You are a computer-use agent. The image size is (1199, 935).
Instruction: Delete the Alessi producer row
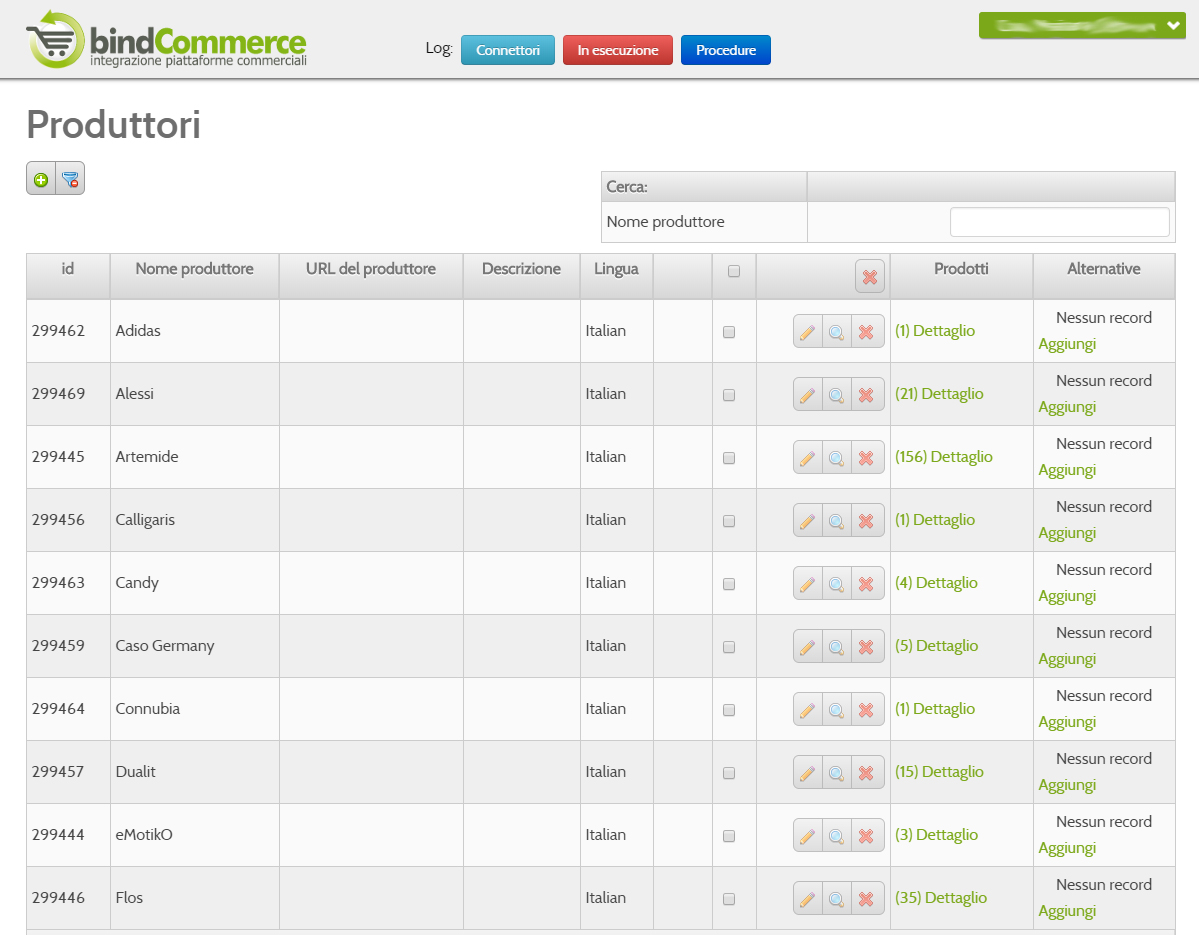pos(866,394)
